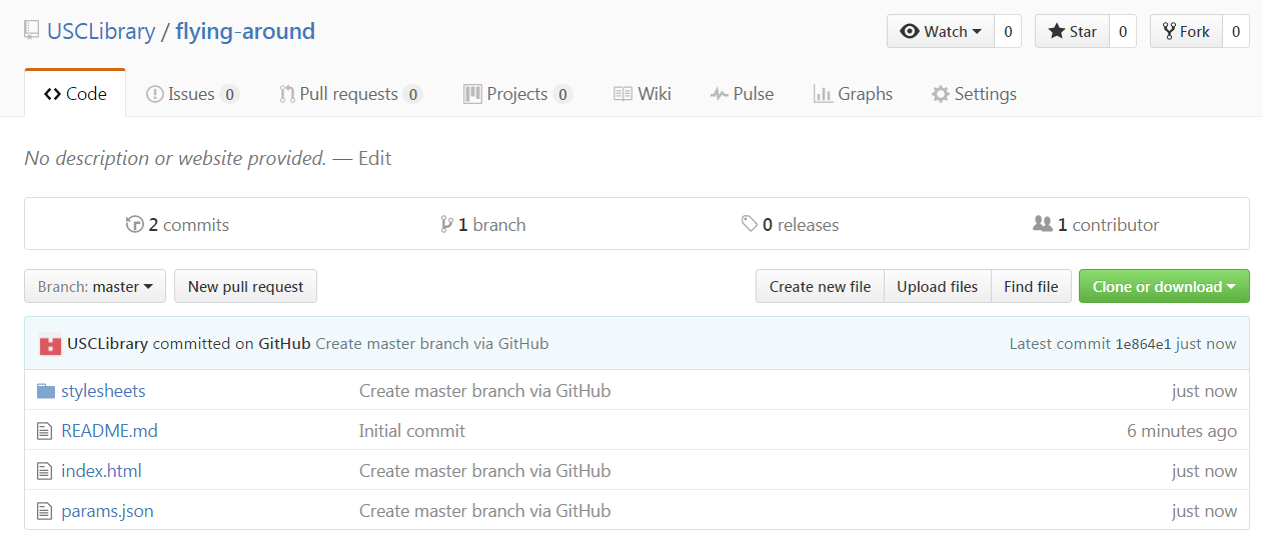The image size is (1263, 538).
Task: Open the Initial commit message for README.md
Action: pos(412,431)
